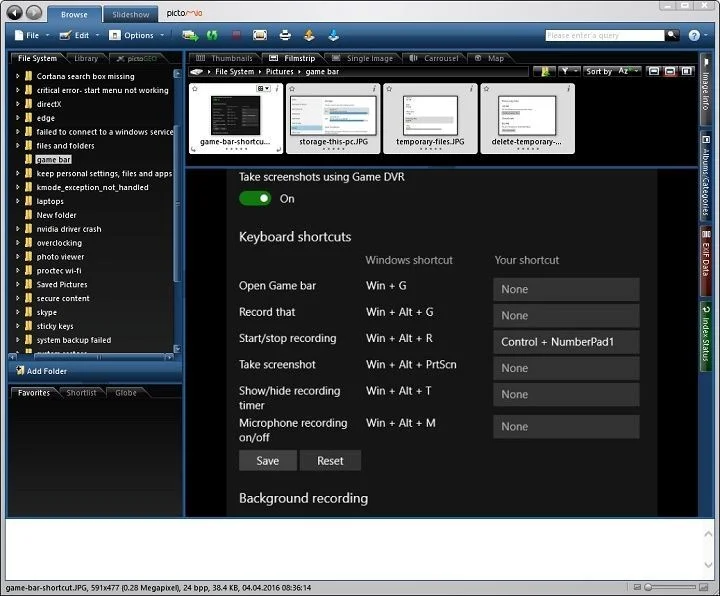Viewport: 720px width, 596px height.
Task: Click the orange upload arrow icon
Action: point(309,35)
